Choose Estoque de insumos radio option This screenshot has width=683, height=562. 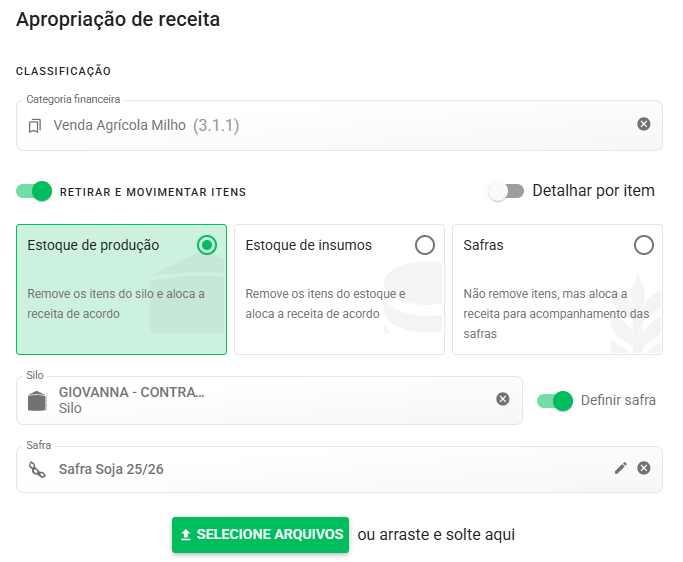pyautogui.click(x=425, y=245)
